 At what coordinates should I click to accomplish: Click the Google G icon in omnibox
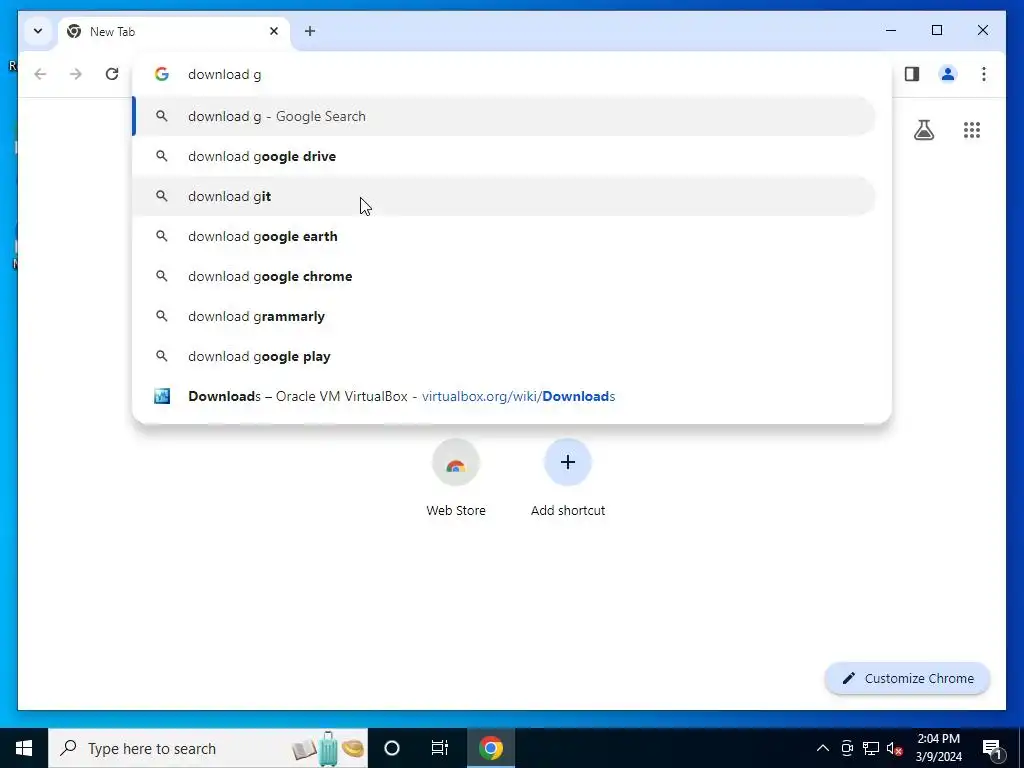[x=161, y=74]
